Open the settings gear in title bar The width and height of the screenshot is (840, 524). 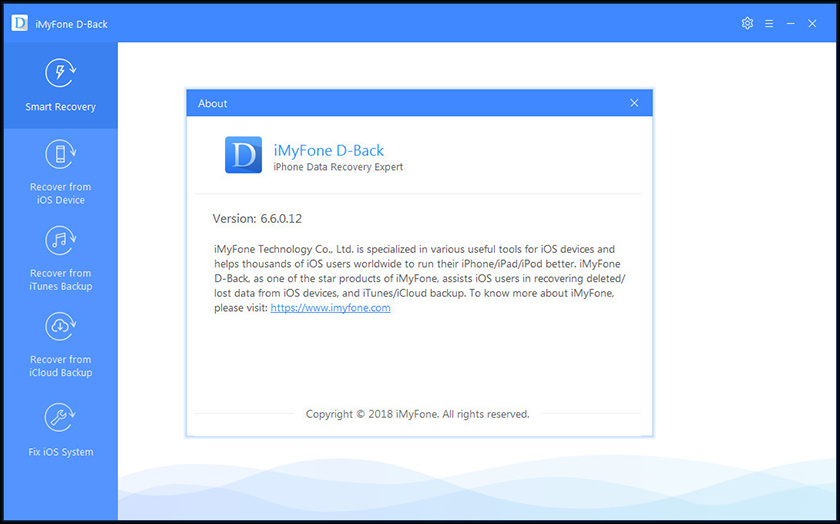pyautogui.click(x=747, y=23)
